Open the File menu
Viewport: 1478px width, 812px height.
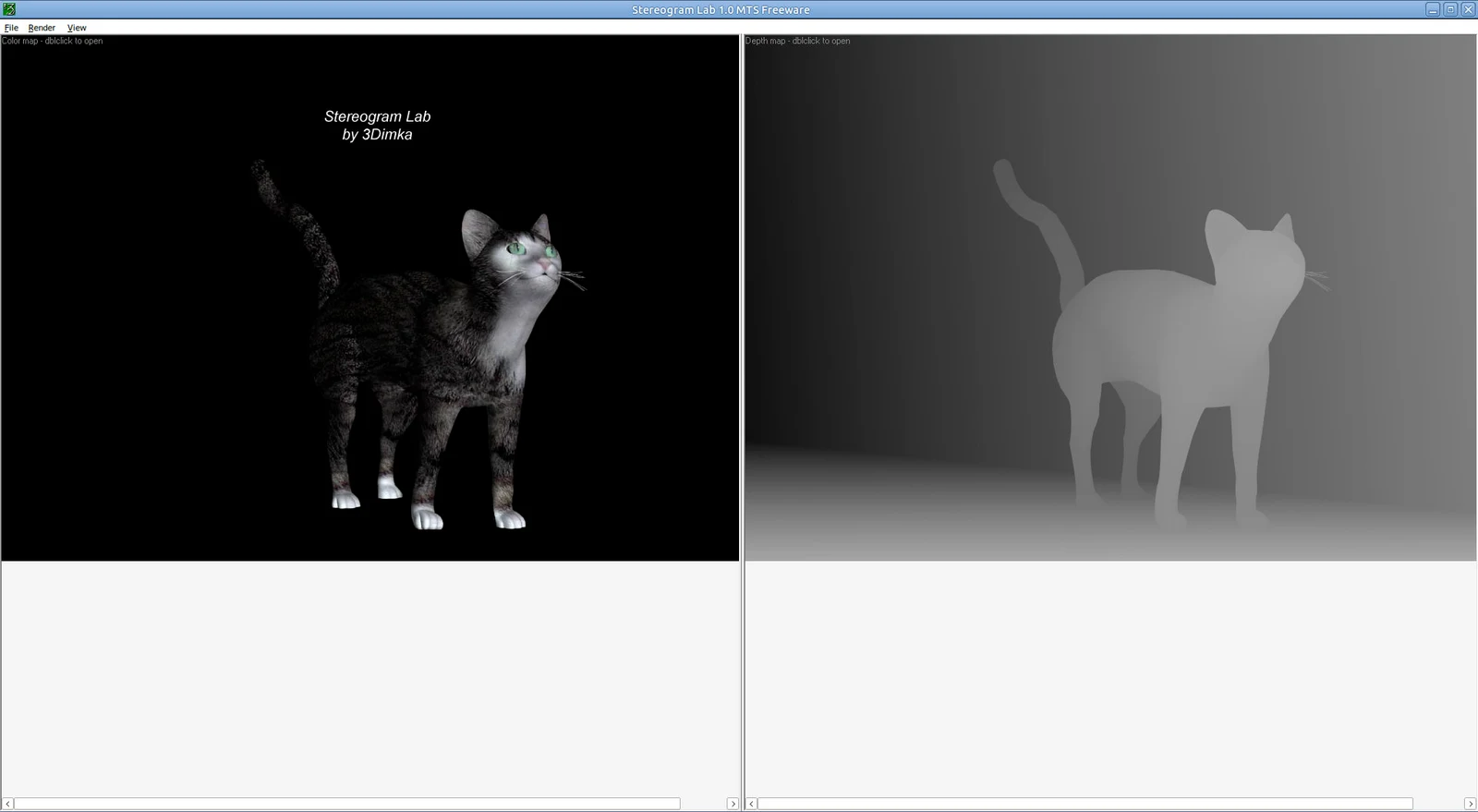click(11, 28)
